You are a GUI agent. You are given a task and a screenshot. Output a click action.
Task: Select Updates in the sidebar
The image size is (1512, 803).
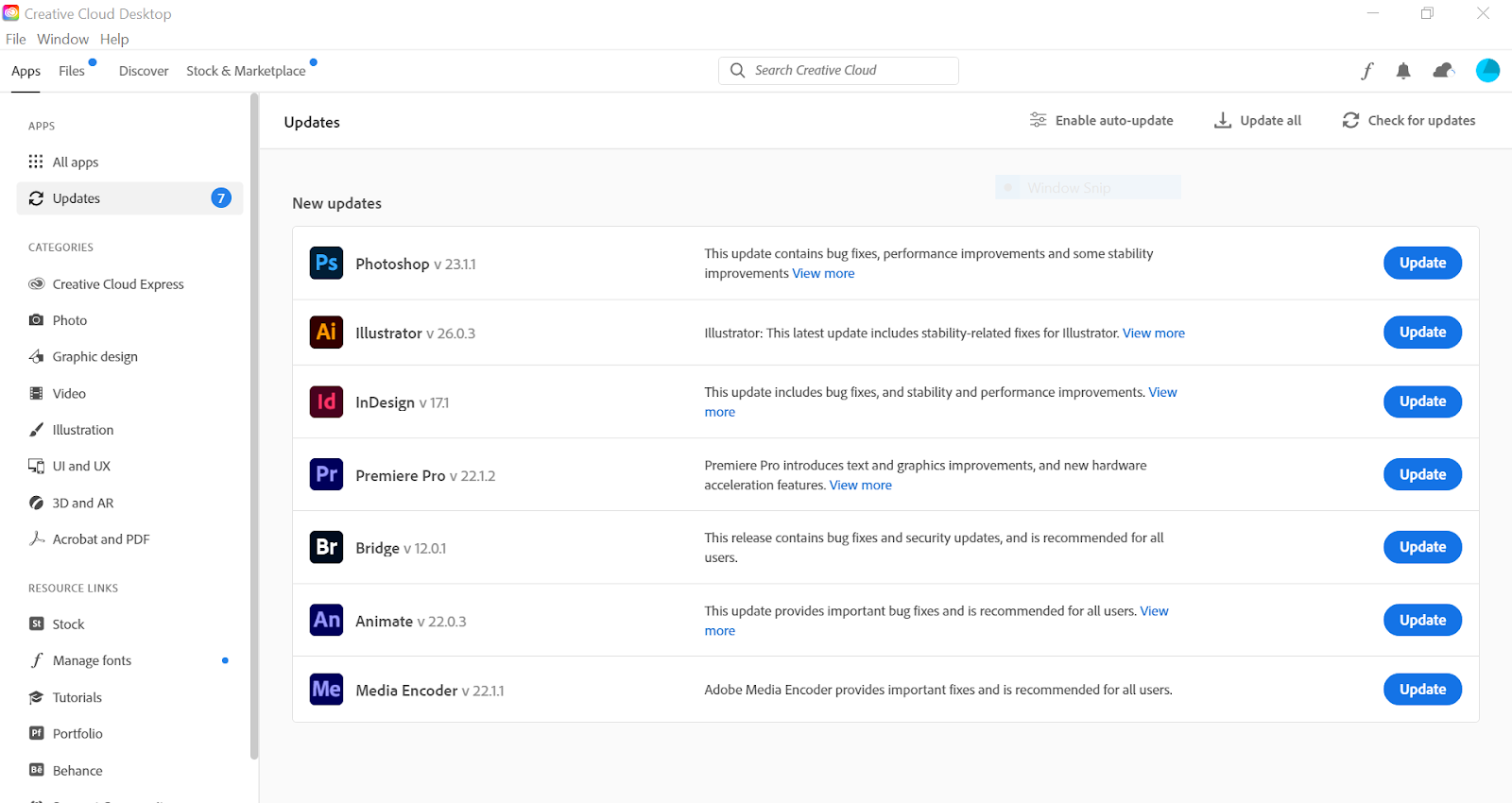click(129, 198)
